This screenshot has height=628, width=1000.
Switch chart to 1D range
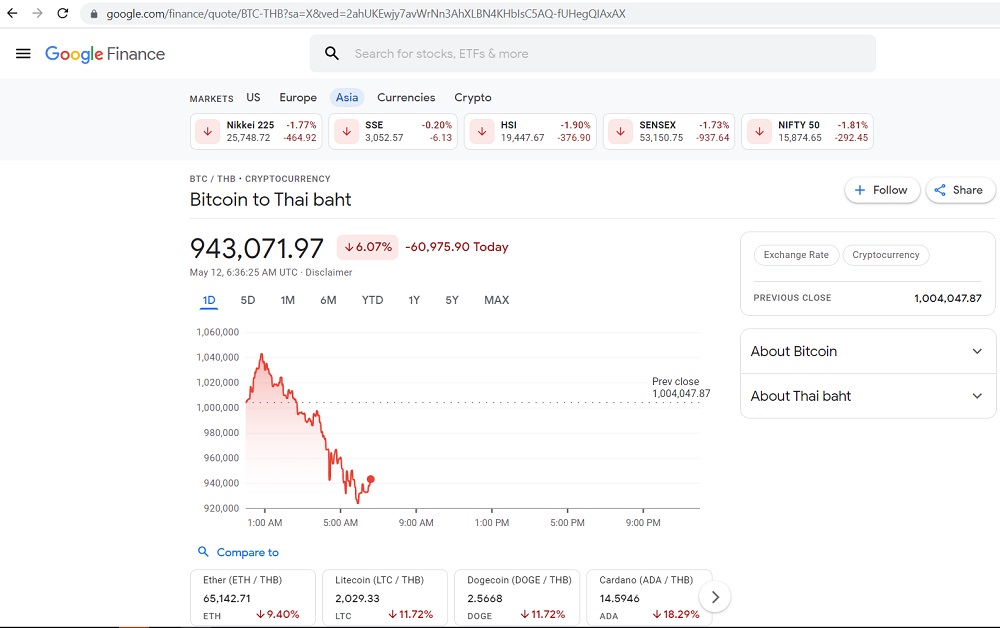click(209, 300)
